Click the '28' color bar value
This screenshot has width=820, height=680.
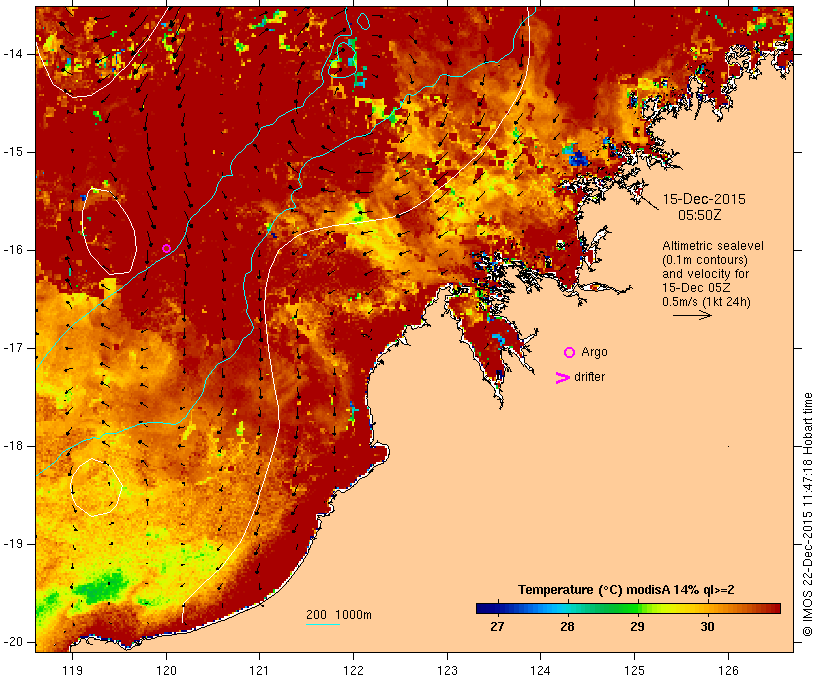567,626
